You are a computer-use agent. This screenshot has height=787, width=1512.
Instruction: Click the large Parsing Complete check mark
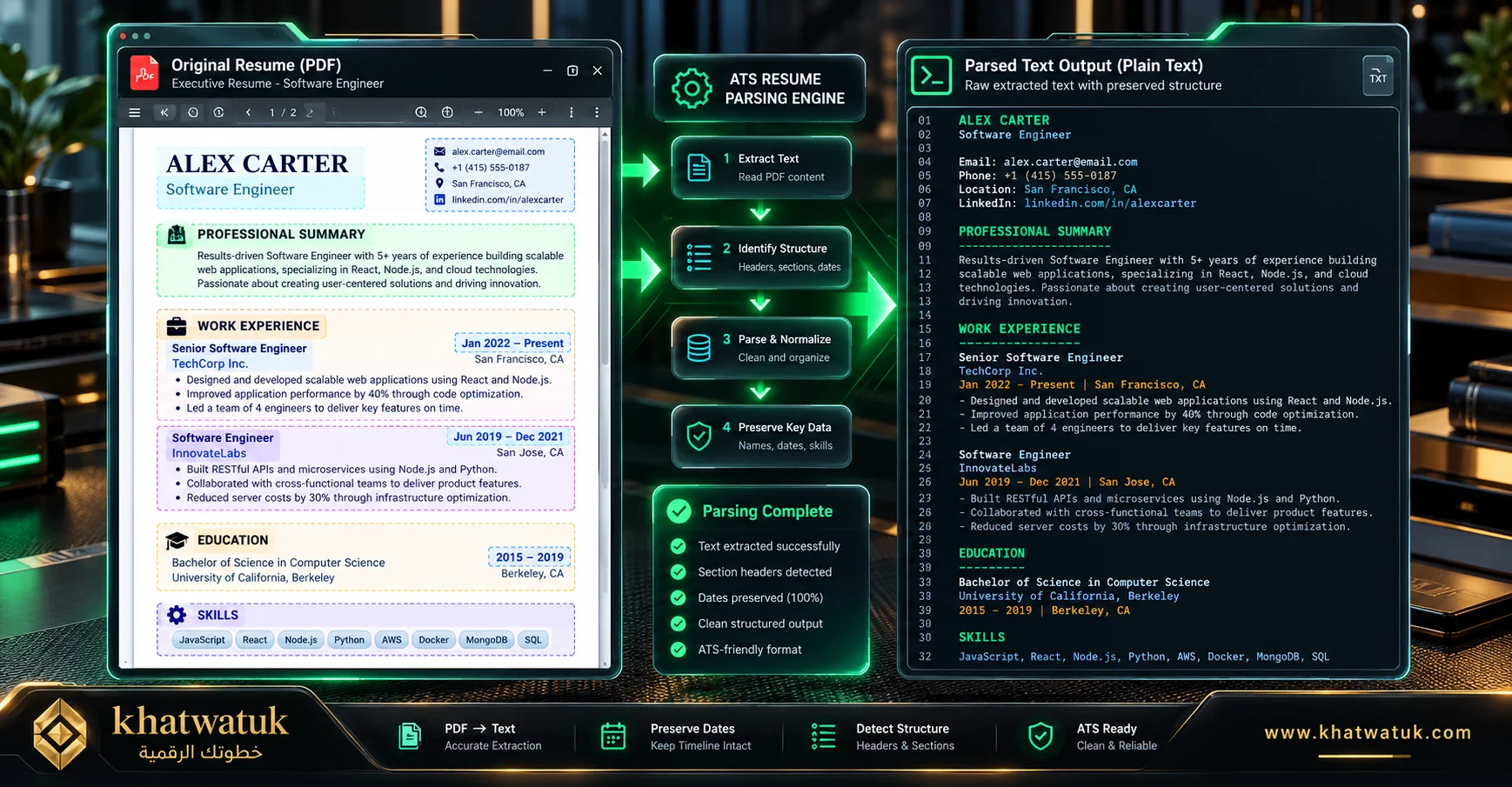click(679, 511)
